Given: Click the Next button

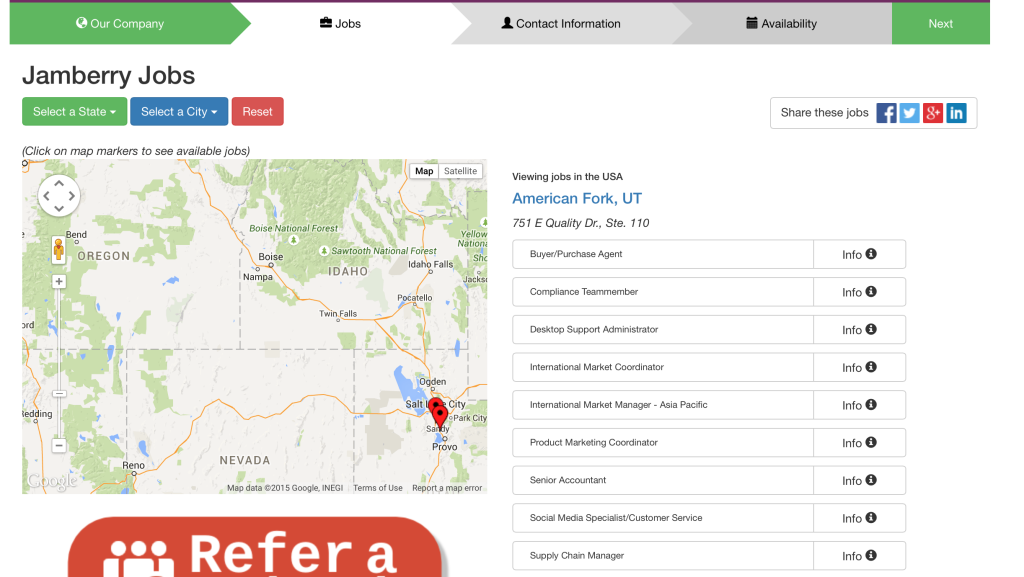Looking at the screenshot, I should (x=940, y=23).
